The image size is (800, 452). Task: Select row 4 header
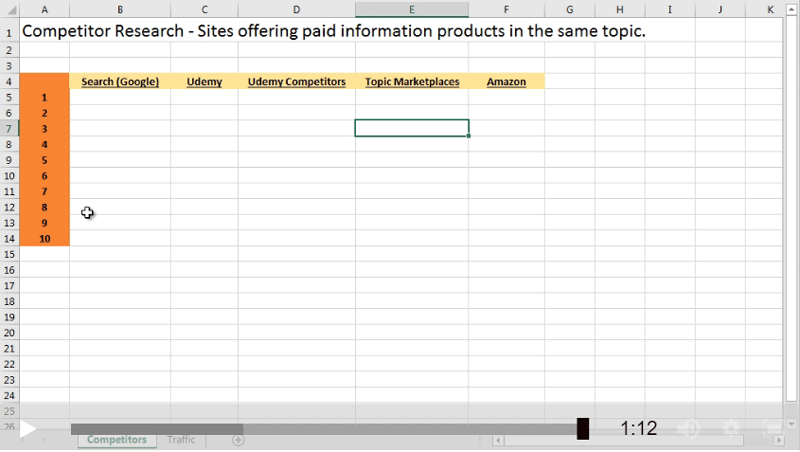point(9,82)
